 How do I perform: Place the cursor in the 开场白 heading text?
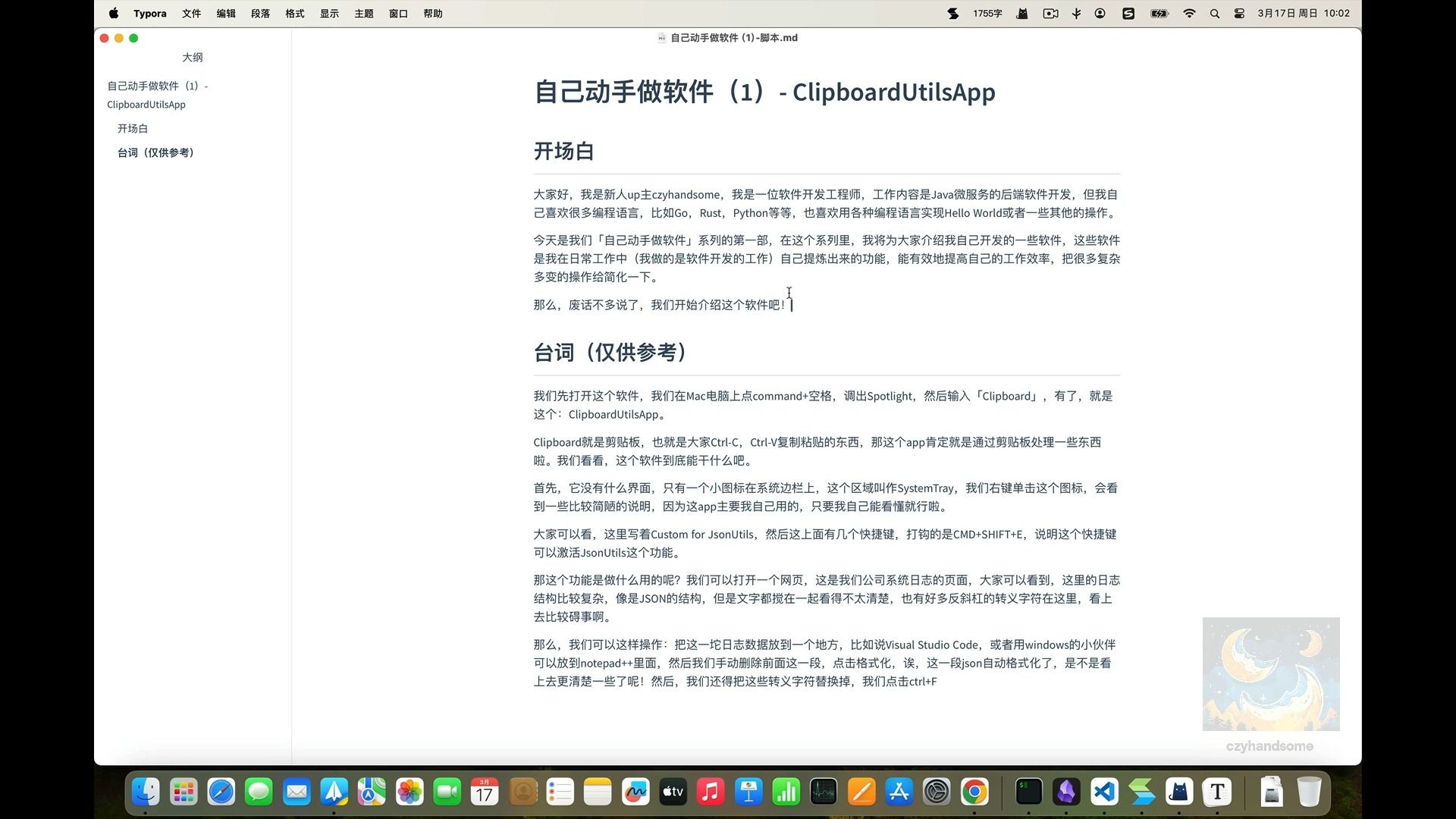(563, 152)
